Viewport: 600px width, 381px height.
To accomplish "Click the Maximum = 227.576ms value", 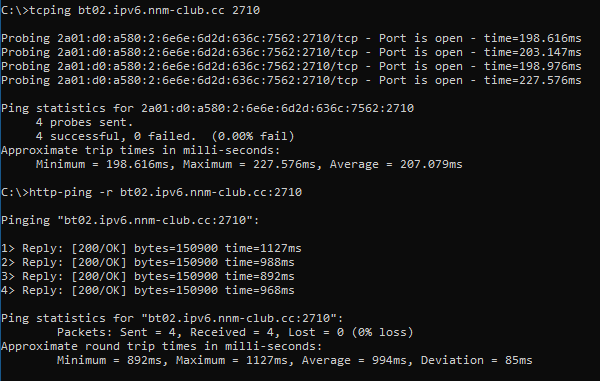I will pyautogui.click(x=249, y=164).
